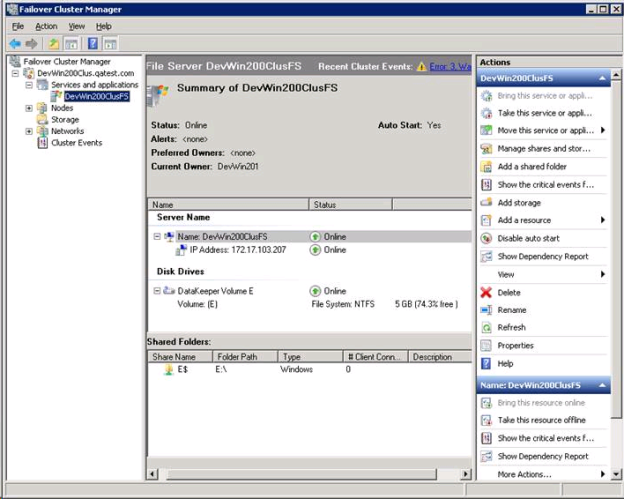Expand the Networks tree node

tap(29, 131)
